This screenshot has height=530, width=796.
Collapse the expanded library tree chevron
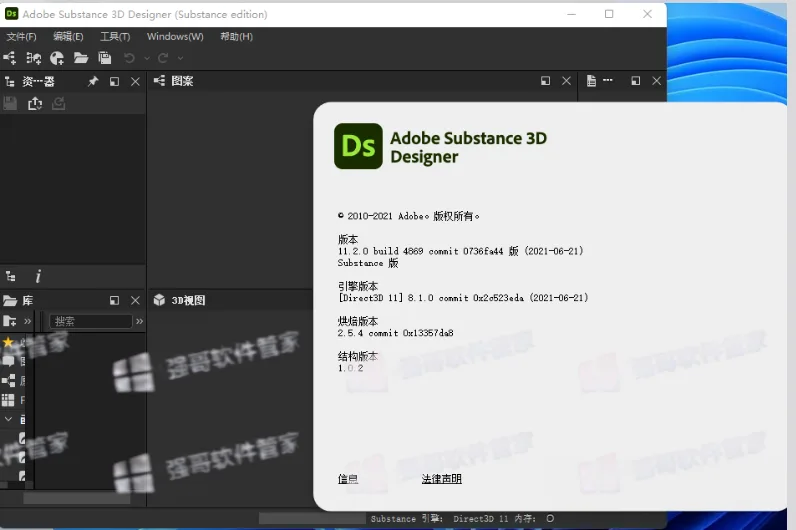click(8, 419)
